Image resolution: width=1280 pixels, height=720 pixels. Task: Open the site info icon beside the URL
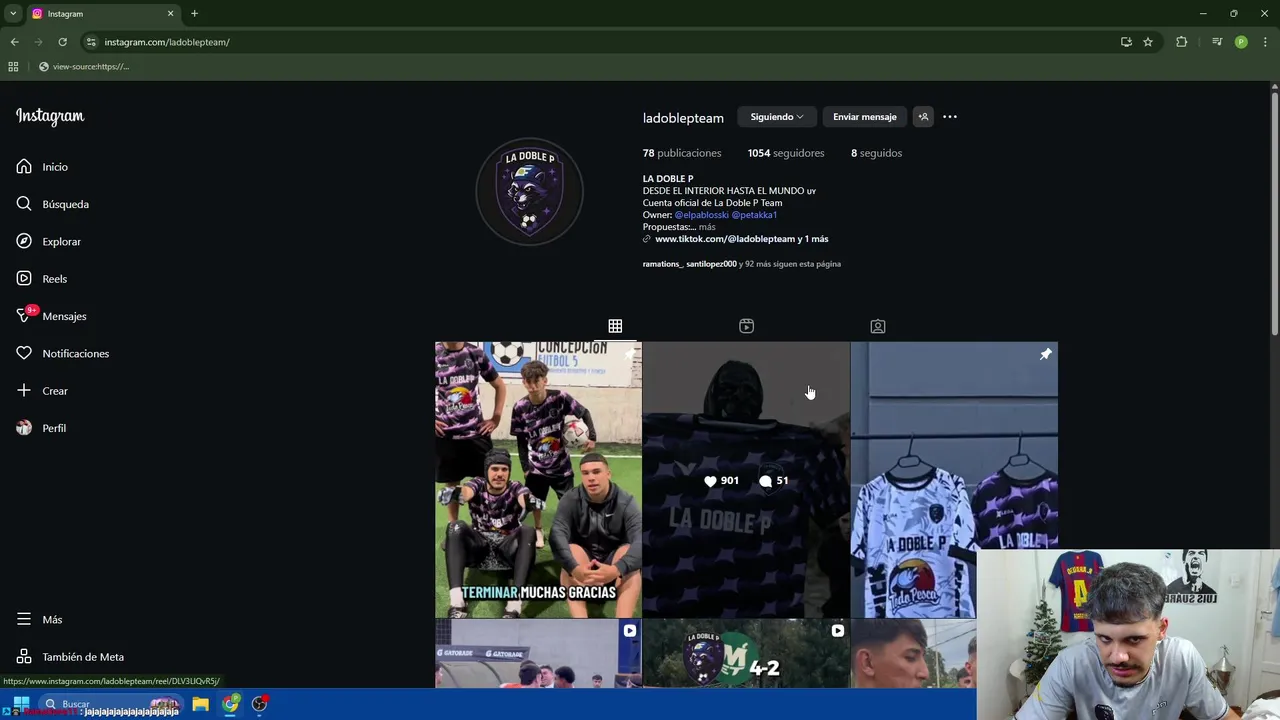click(91, 42)
